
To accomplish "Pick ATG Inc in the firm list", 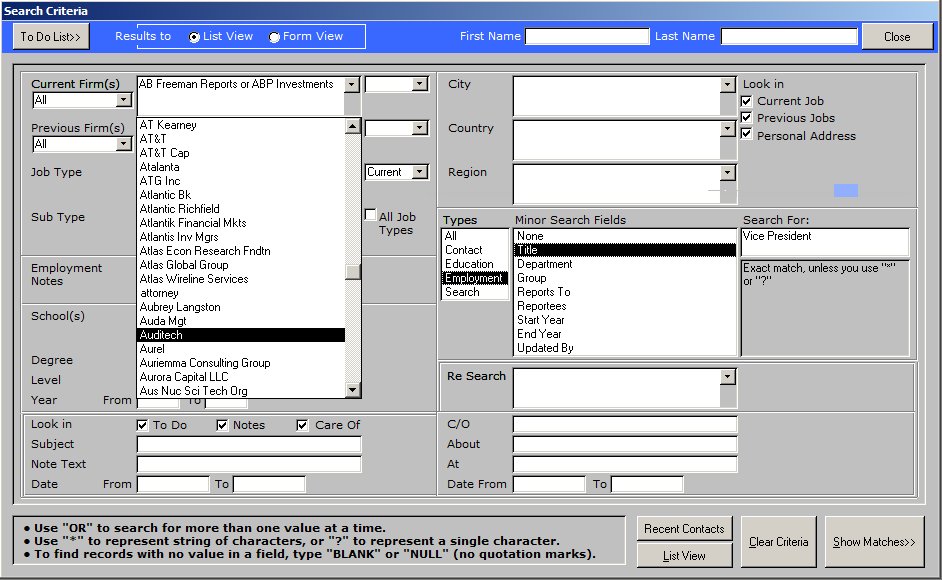I will coord(242,181).
